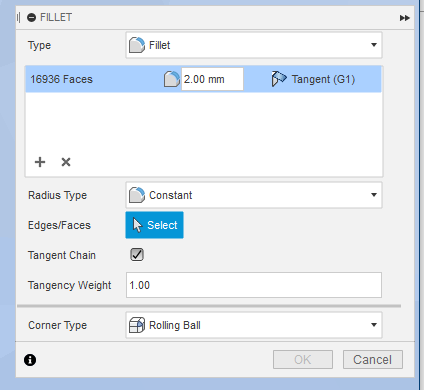This screenshot has width=424, height=390.
Task: Click the fillet icon in Type field
Action: (137, 45)
